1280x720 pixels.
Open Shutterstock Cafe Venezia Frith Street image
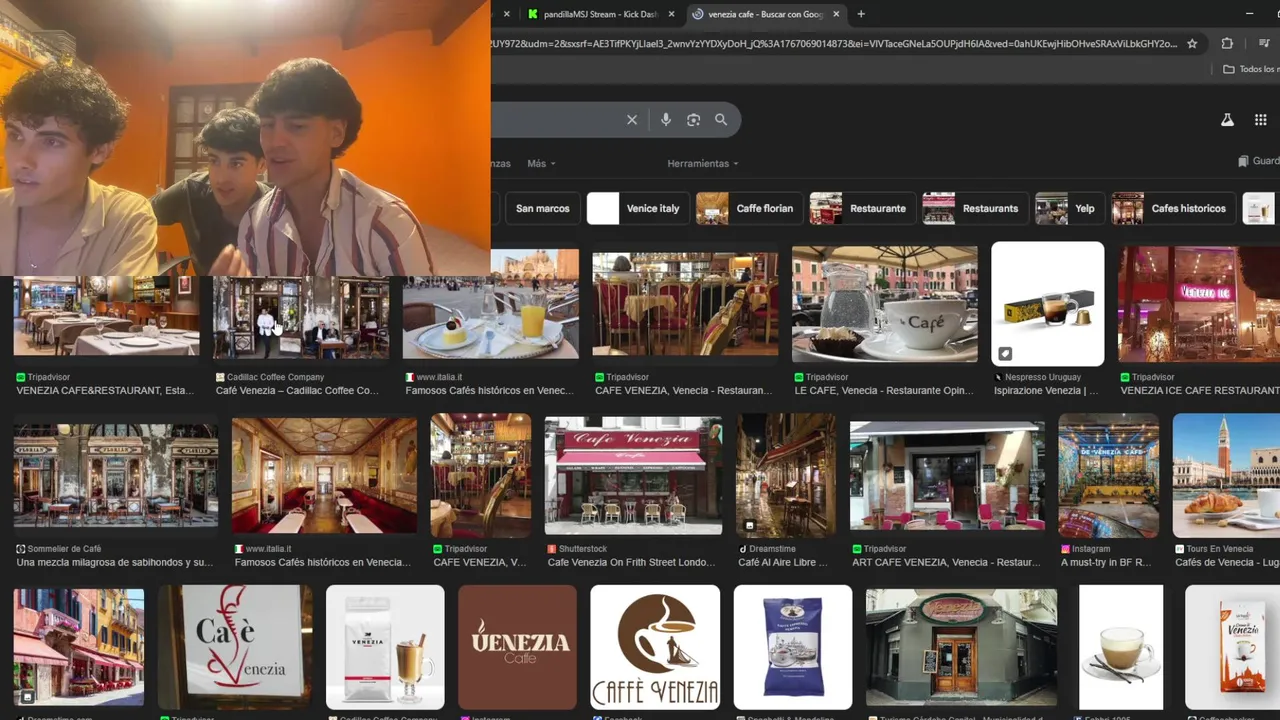point(633,476)
